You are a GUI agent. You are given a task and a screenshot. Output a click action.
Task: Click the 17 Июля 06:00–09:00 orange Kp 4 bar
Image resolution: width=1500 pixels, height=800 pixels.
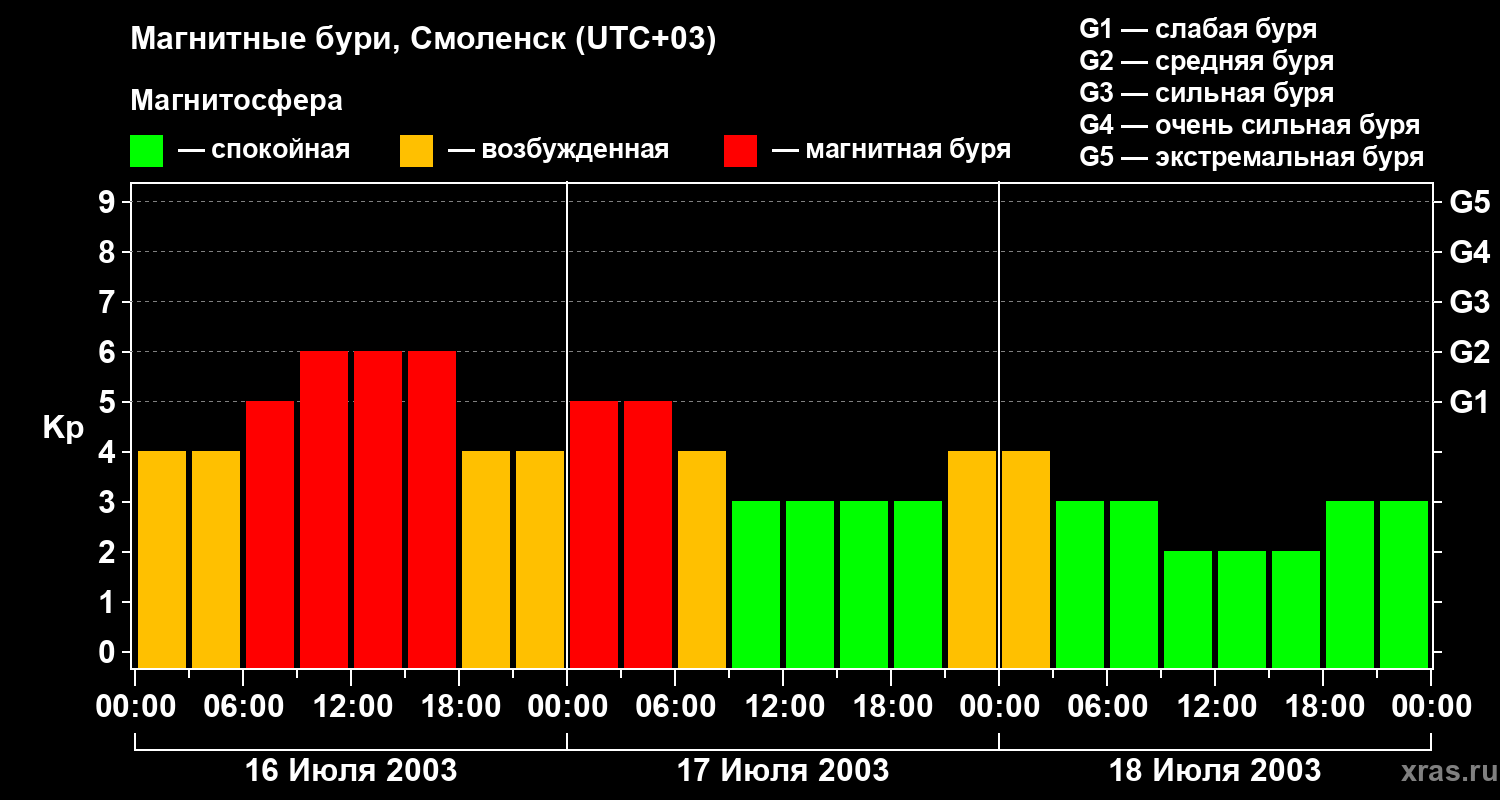[702, 560]
